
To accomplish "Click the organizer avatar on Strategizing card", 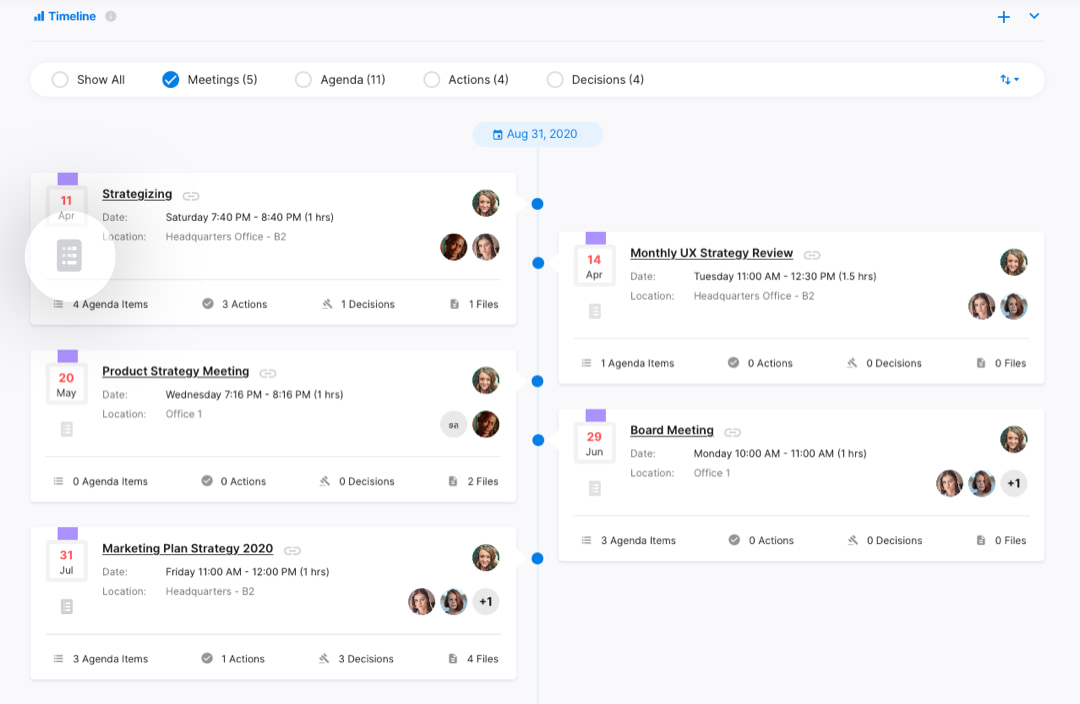I will point(486,203).
